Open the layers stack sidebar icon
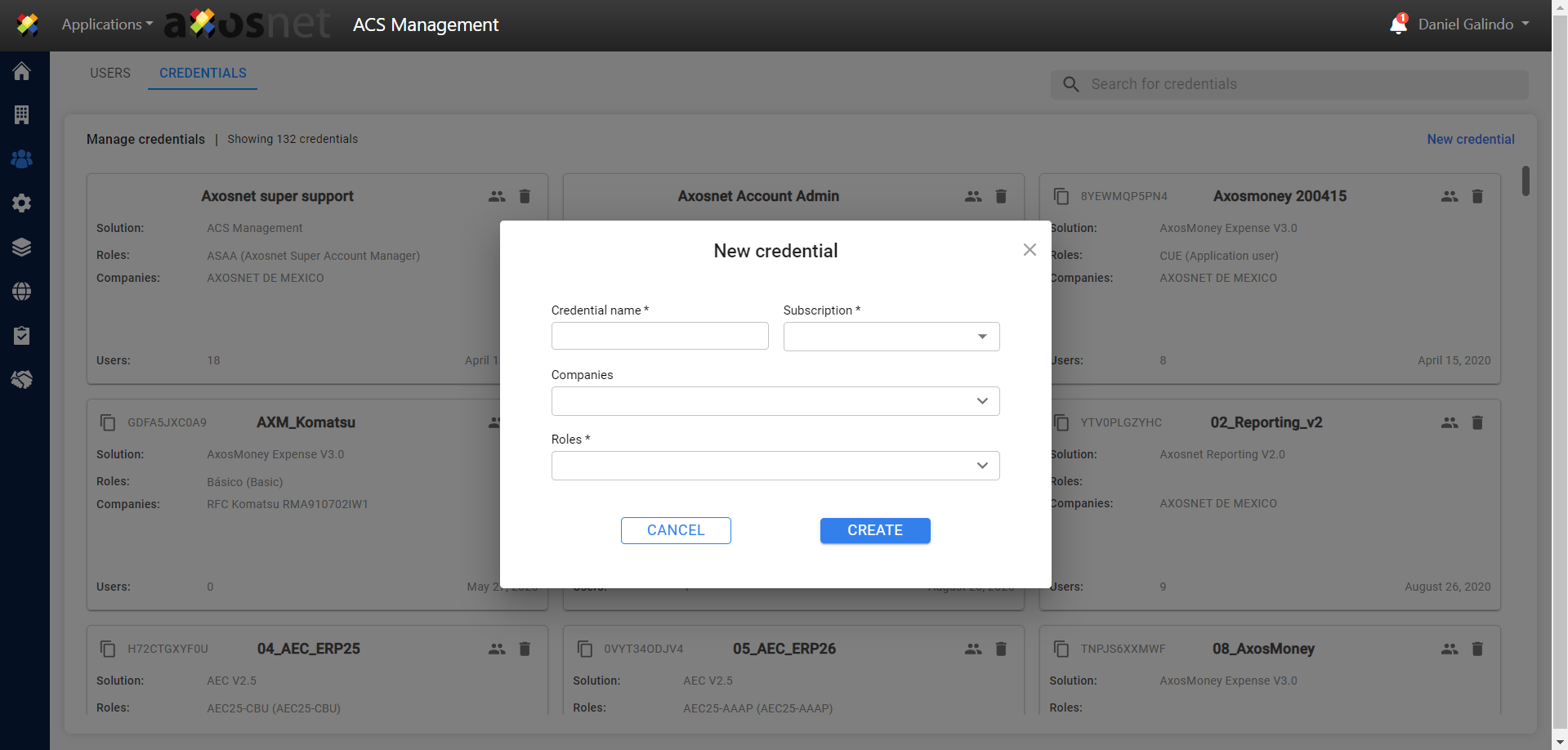1568x750 pixels. [x=22, y=248]
